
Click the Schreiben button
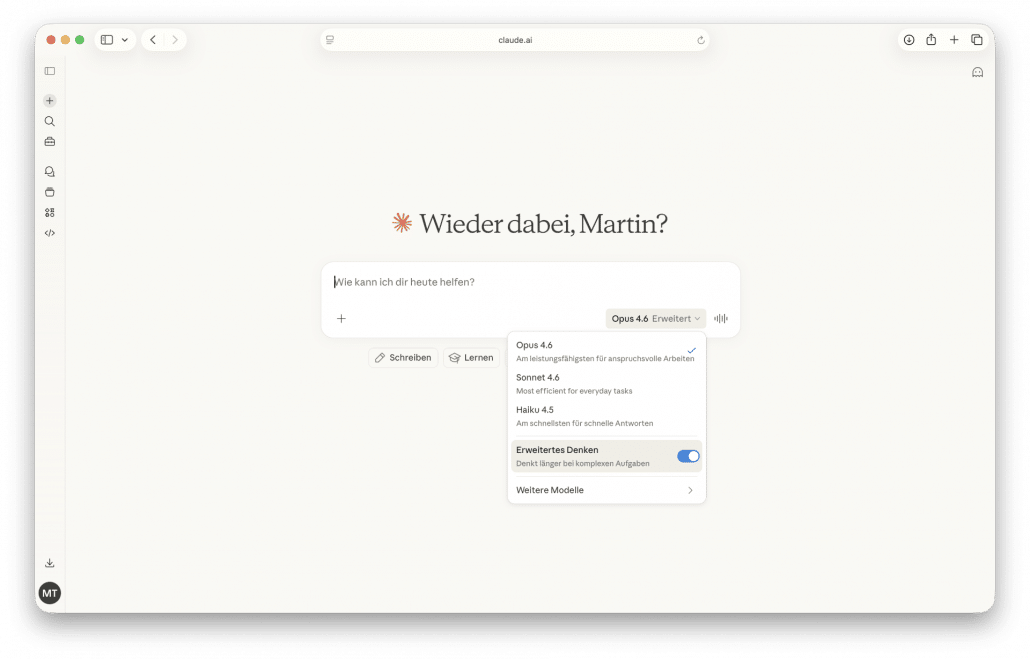403,358
